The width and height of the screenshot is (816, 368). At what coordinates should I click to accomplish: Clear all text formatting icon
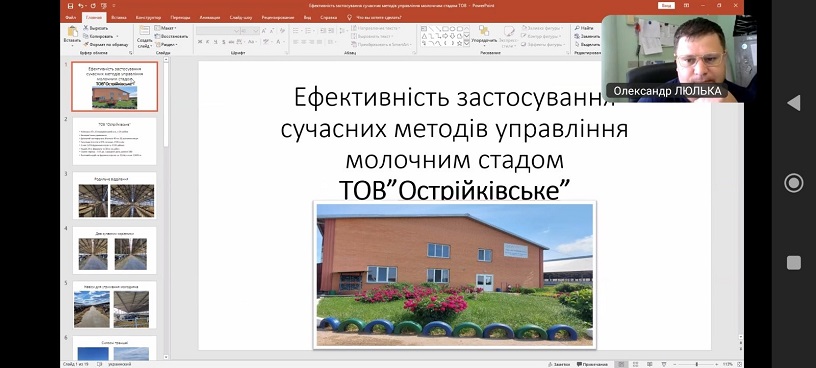click(282, 31)
